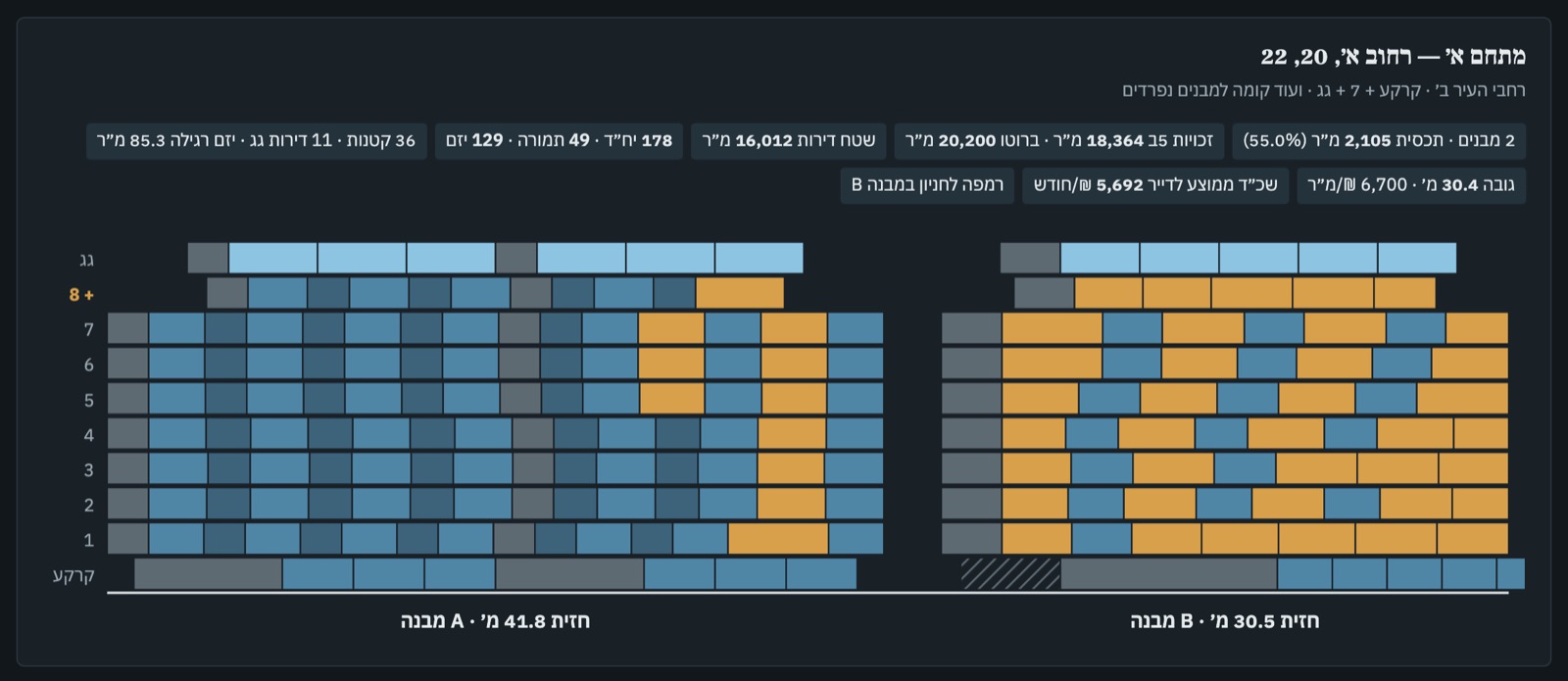Select the large gray ground-floor block in building B
The height and width of the screenshot is (681, 1568).
coord(1169,574)
